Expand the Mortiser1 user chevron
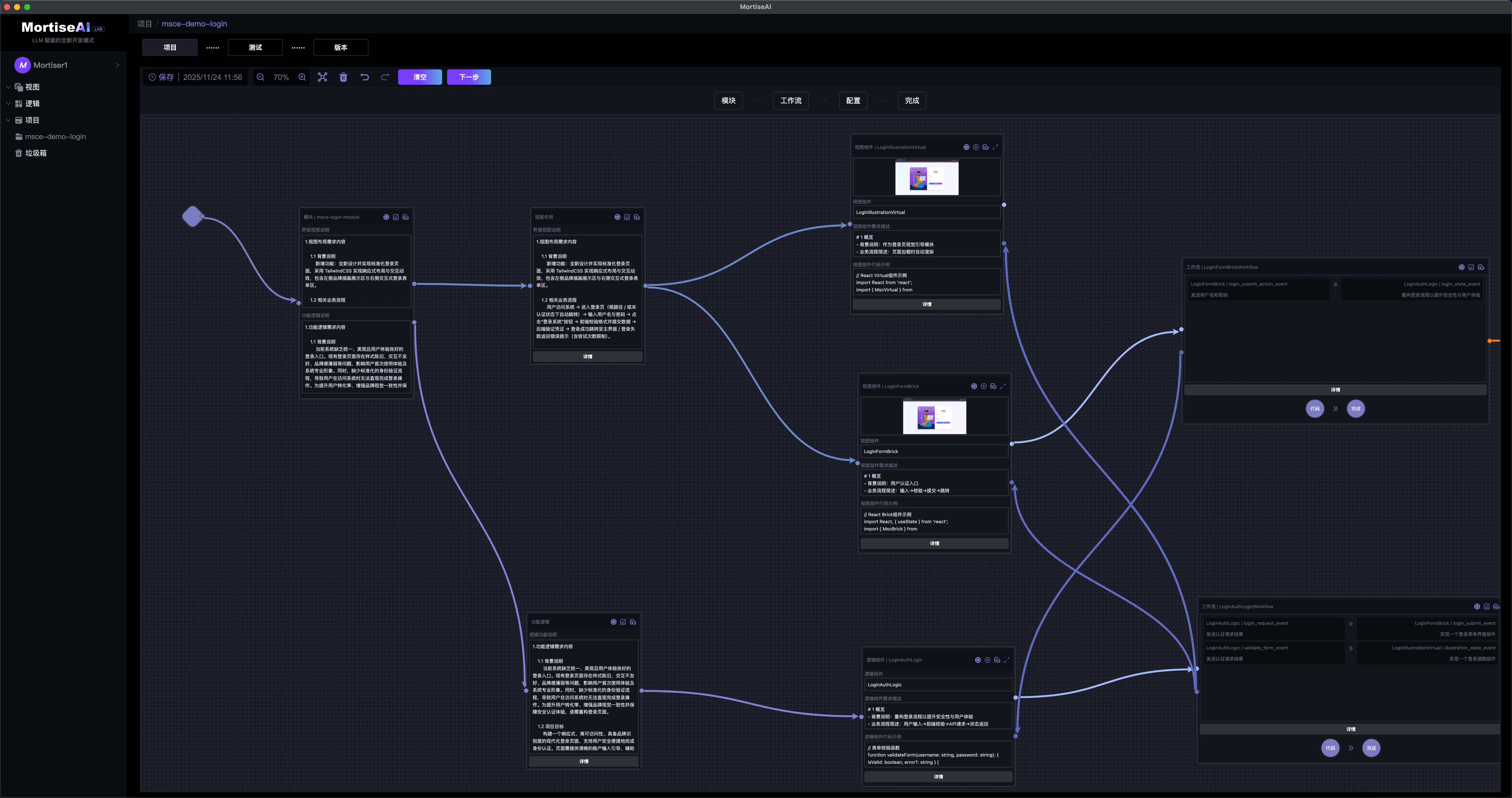 [117, 65]
